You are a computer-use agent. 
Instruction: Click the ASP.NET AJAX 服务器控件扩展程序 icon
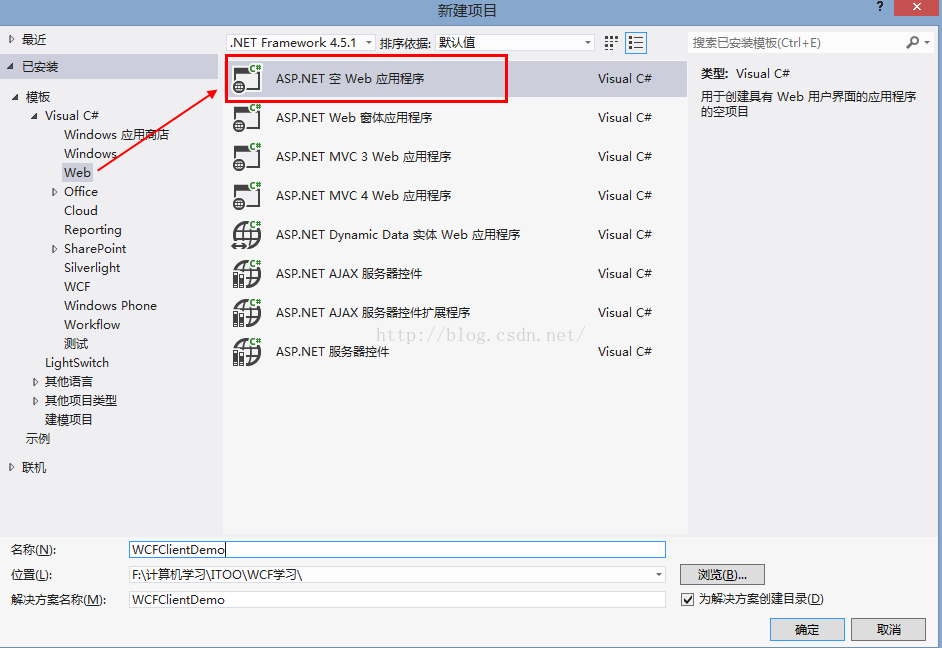click(247, 313)
